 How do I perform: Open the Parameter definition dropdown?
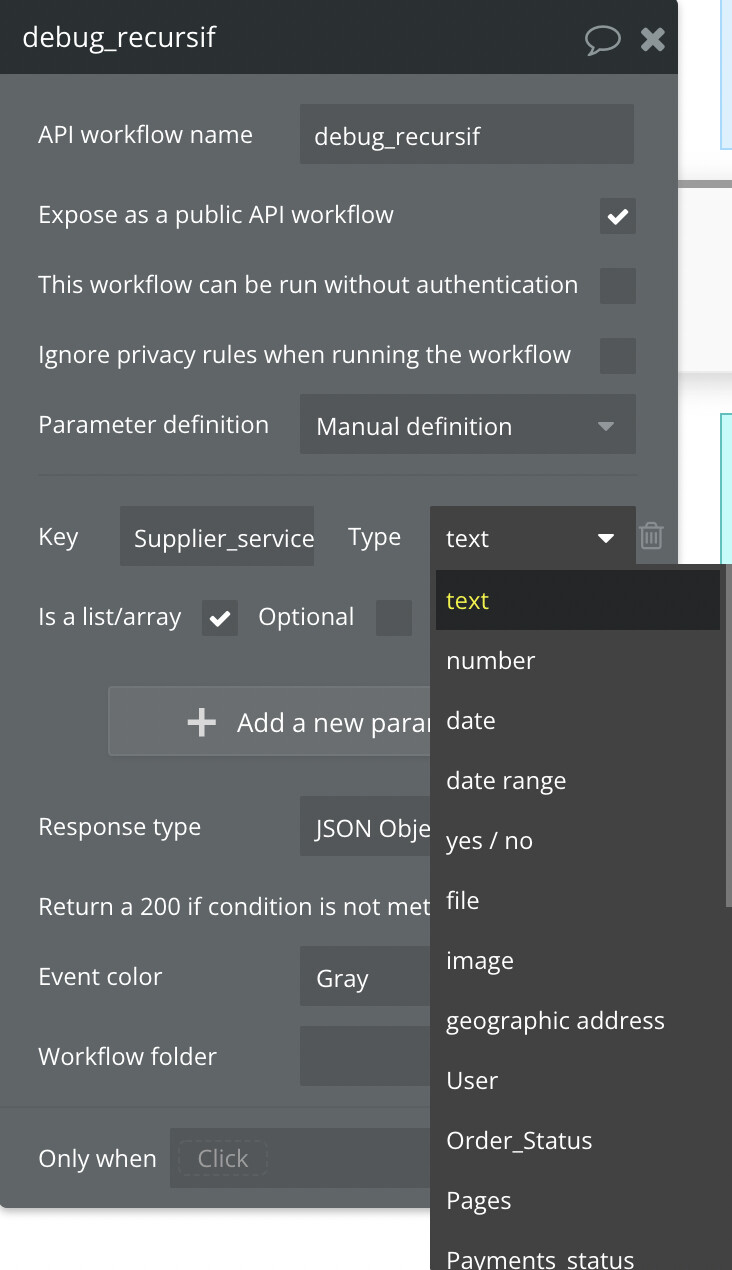click(467, 426)
